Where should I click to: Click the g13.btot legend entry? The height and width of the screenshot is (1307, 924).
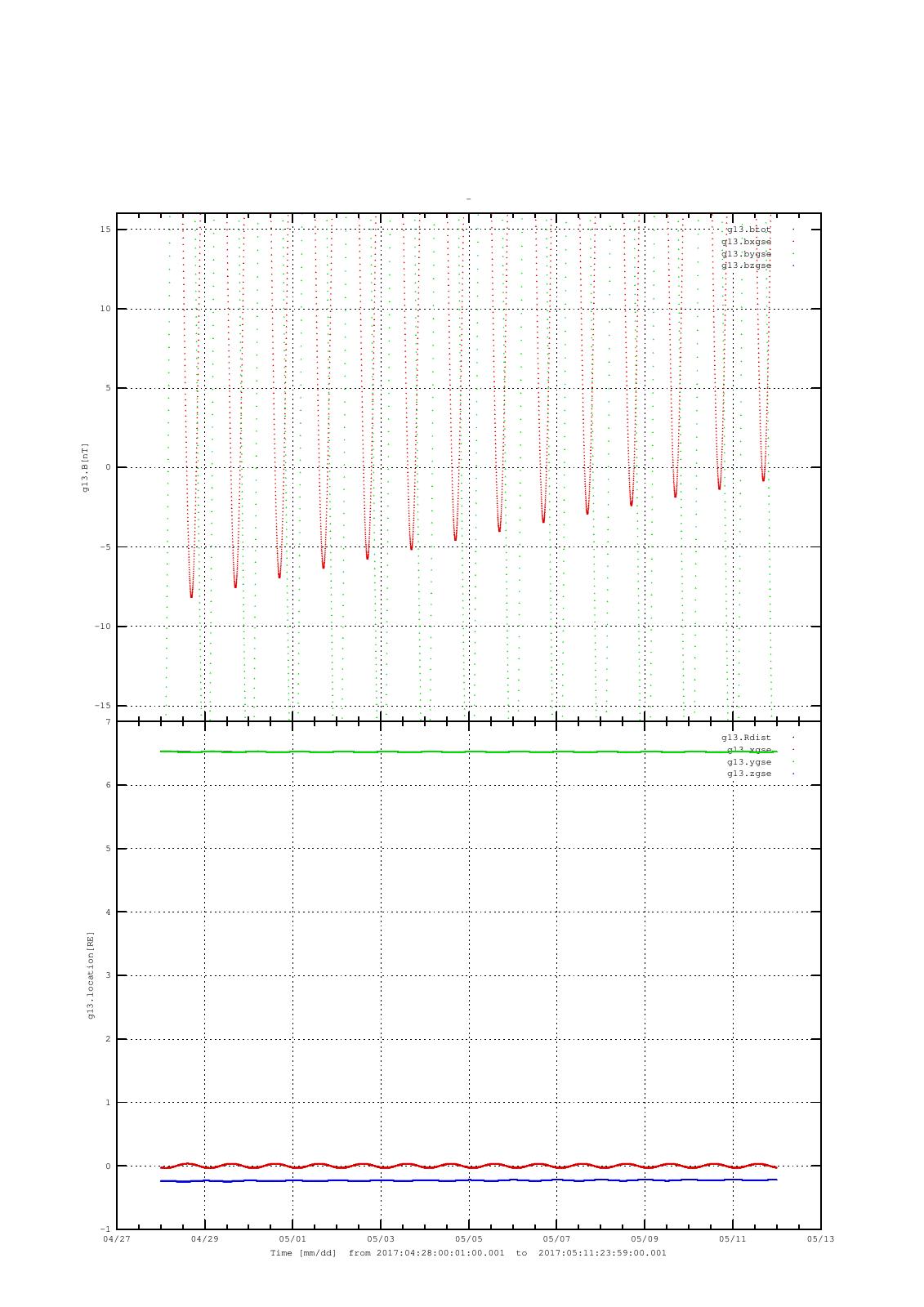click(x=749, y=230)
